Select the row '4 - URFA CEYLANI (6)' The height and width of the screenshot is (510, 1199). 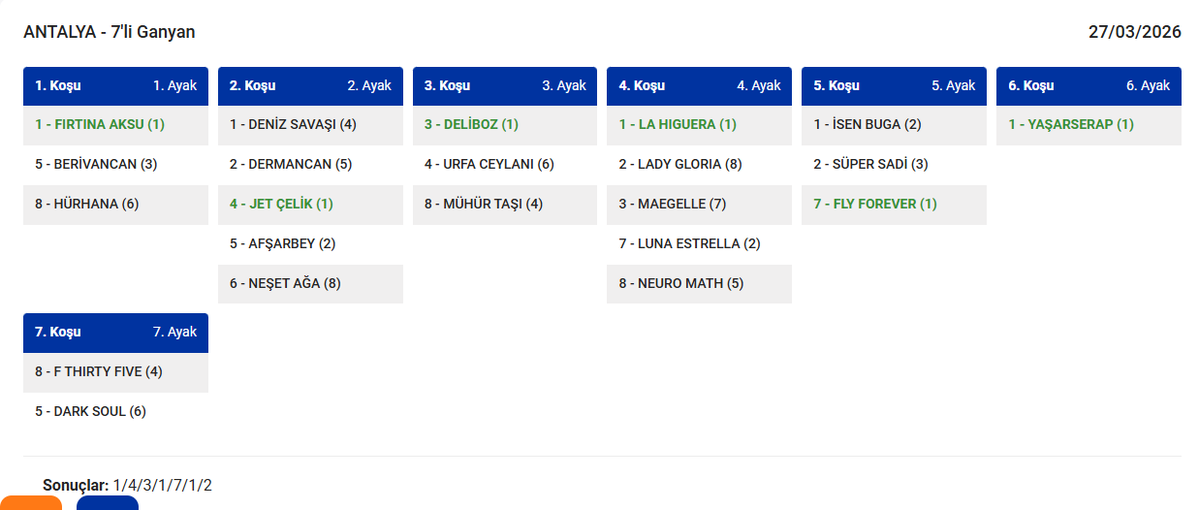(x=505, y=164)
